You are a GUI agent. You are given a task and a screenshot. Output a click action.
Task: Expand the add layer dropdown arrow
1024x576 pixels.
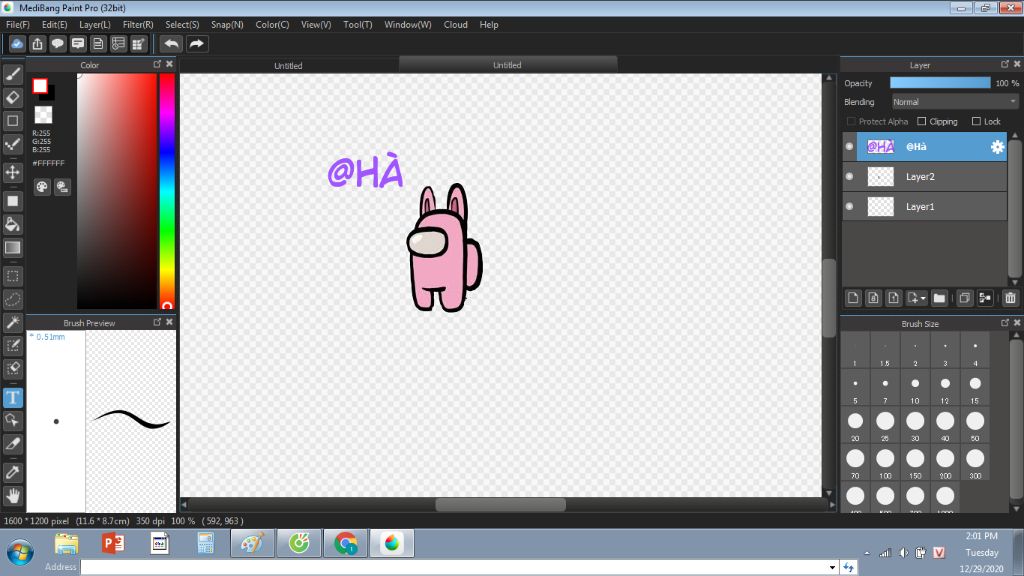[923, 298]
